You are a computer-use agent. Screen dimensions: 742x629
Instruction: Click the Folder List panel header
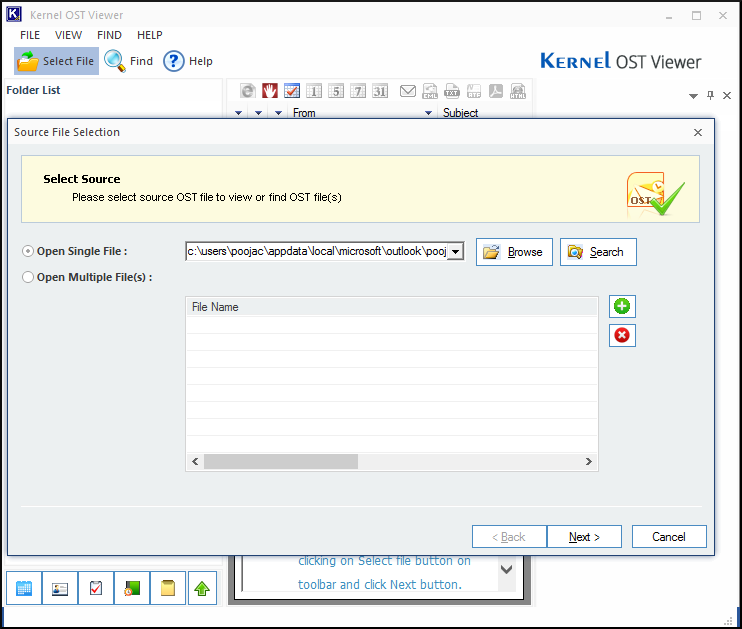point(33,90)
